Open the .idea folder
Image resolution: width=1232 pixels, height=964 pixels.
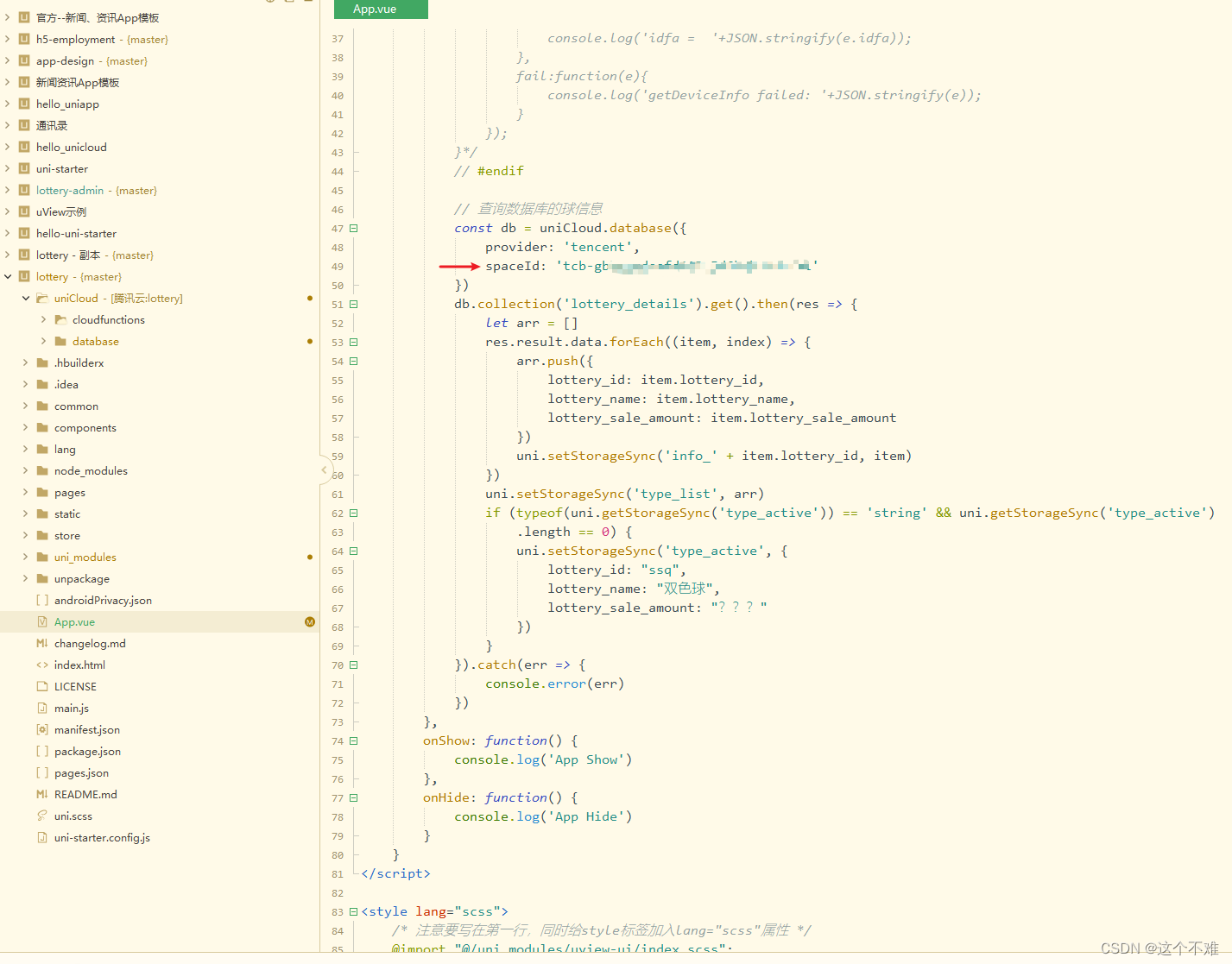coord(66,384)
